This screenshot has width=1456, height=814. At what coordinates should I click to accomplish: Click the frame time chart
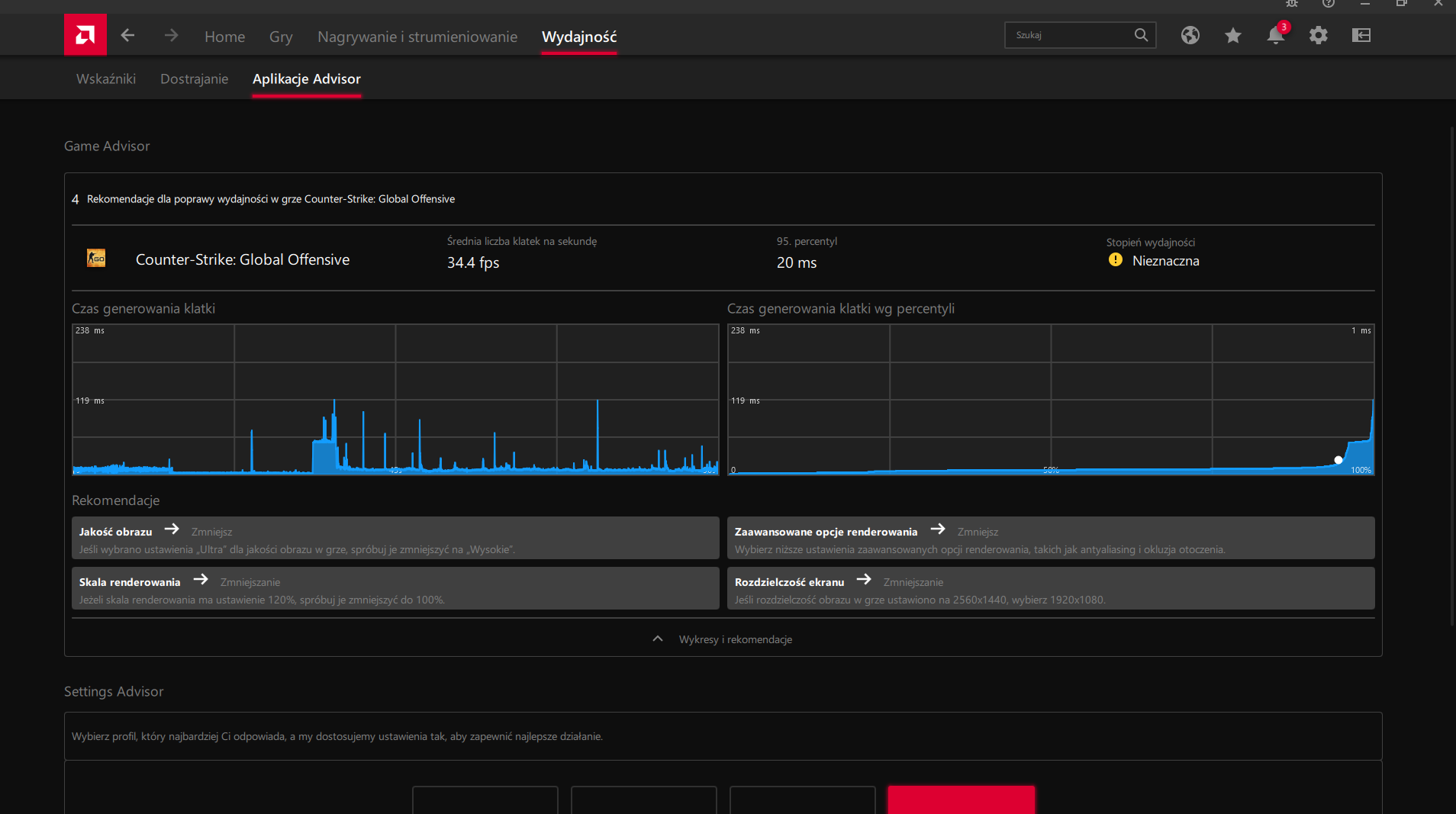(x=395, y=399)
